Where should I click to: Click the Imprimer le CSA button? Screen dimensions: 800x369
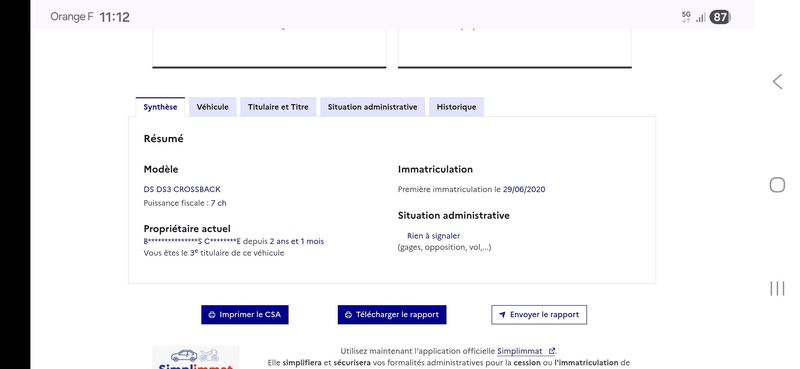(245, 315)
